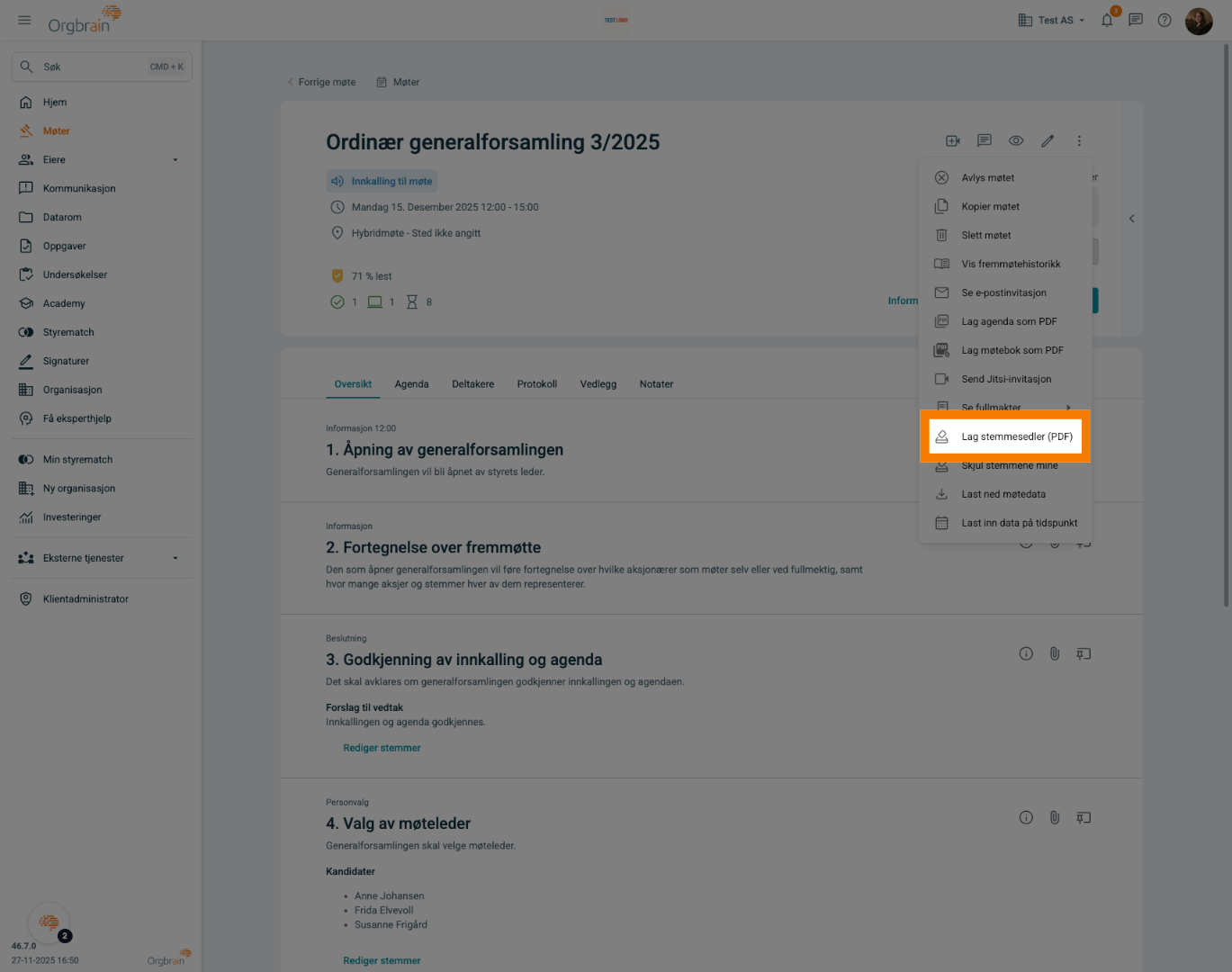Select 'Lag stemmesedler (PDF)' menu item
The image size is (1232, 972).
(1016, 436)
